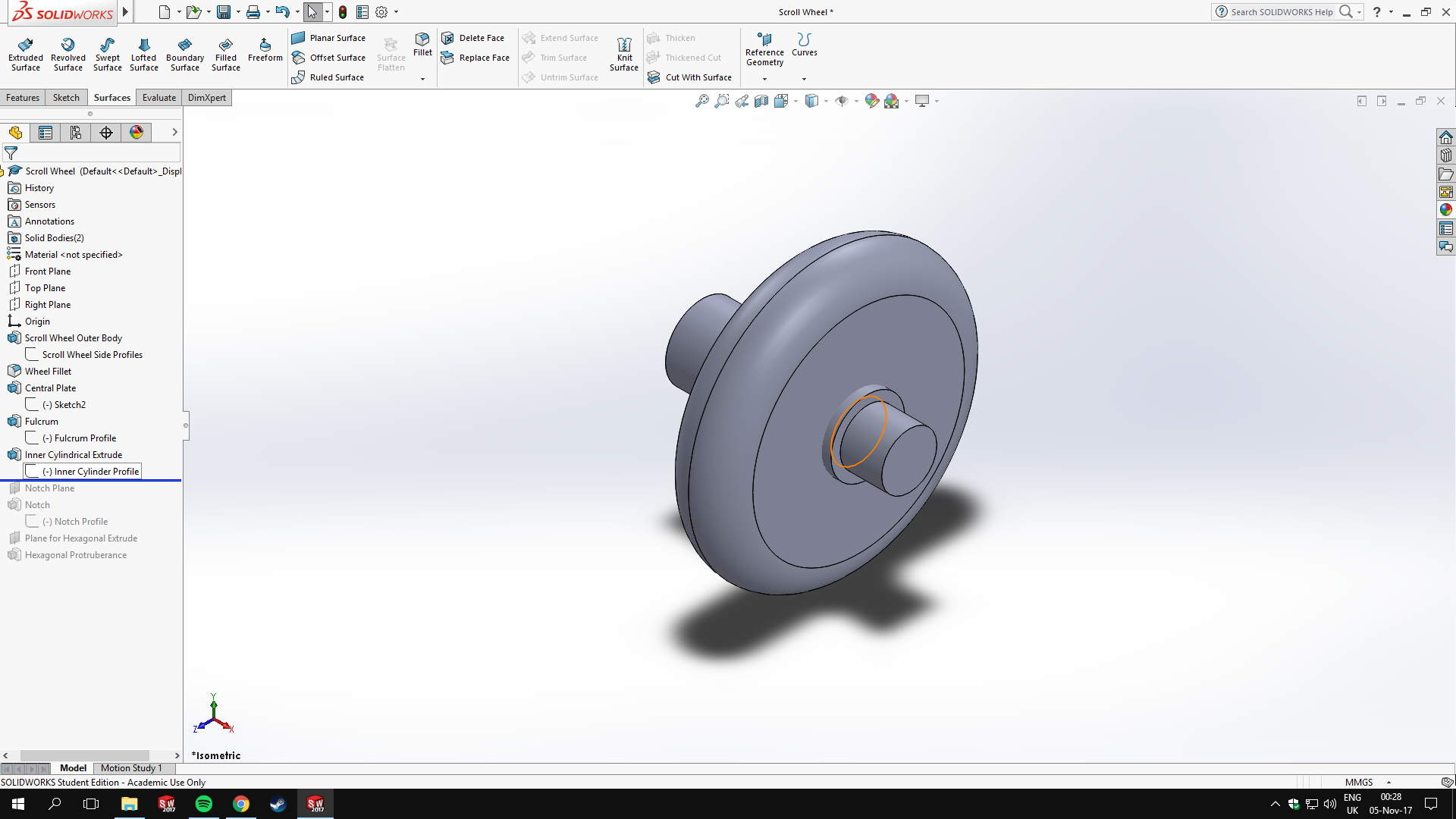This screenshot has width=1456, height=819.
Task: Click the Fillet tool in Surfaces ribbon
Action: pos(422,44)
